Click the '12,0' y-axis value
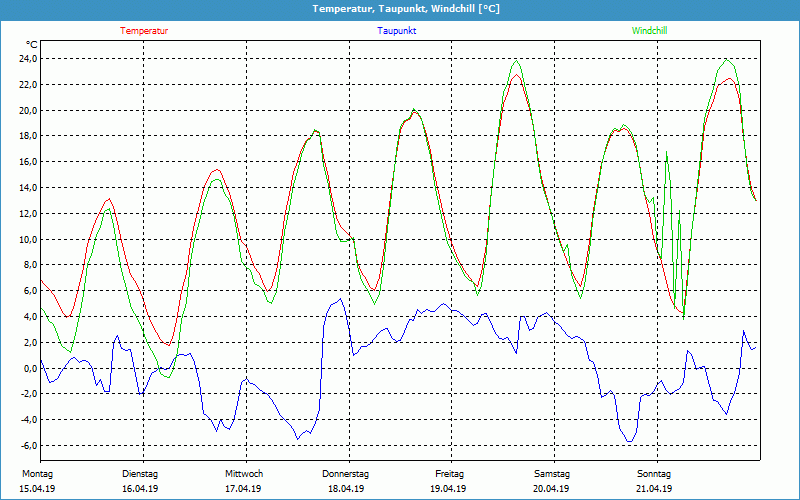 [x=29, y=213]
